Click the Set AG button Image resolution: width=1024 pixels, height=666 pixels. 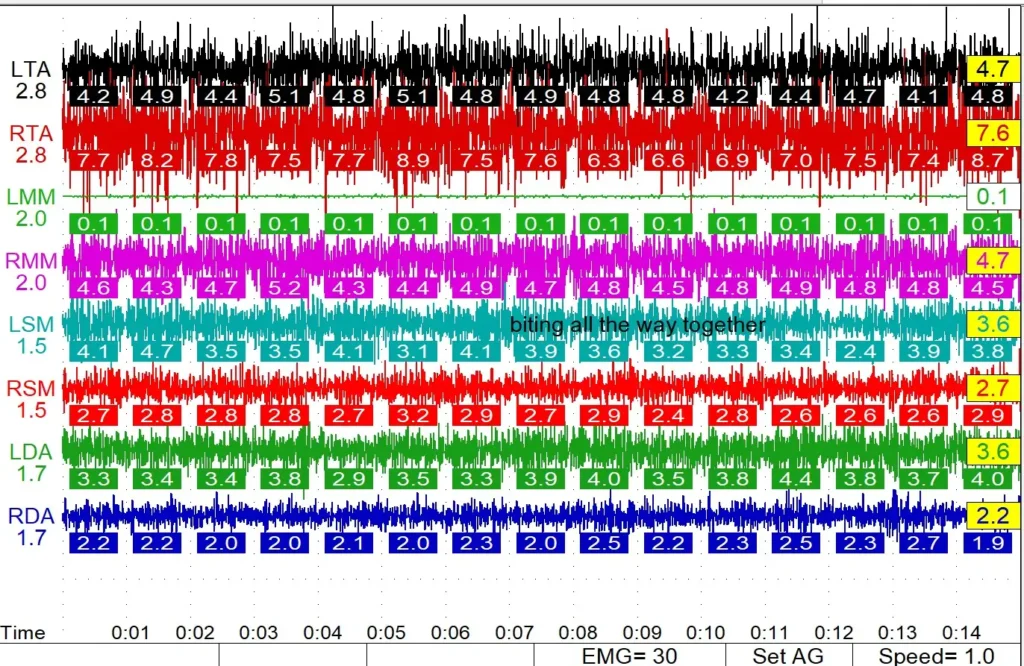[x=788, y=655]
